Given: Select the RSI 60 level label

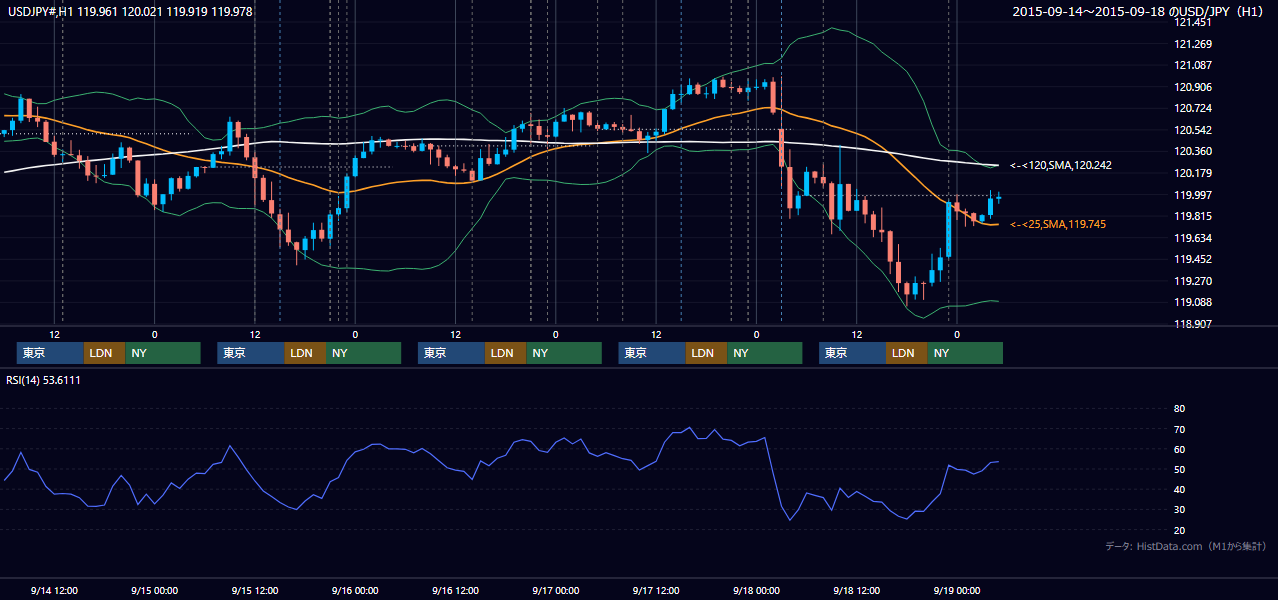Looking at the screenshot, I should 1179,449.
